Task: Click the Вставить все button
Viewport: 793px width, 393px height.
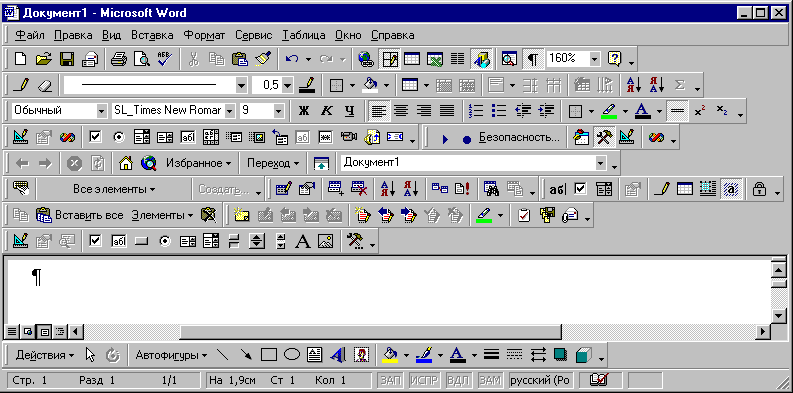Action: [x=80, y=215]
